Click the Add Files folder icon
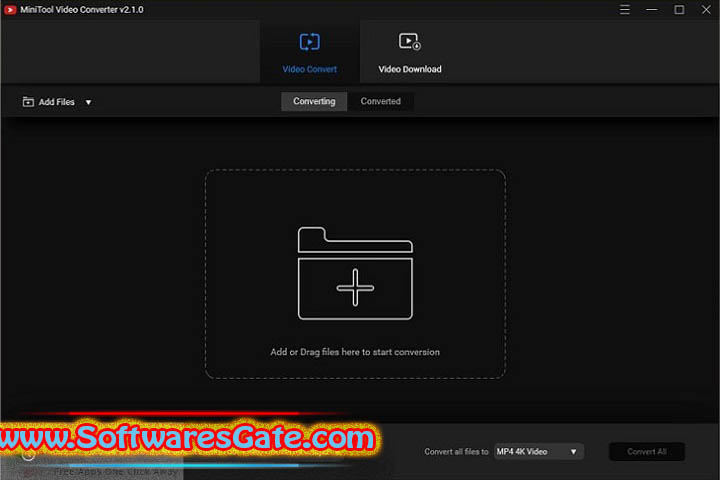This screenshot has height=480, width=720. tap(28, 102)
